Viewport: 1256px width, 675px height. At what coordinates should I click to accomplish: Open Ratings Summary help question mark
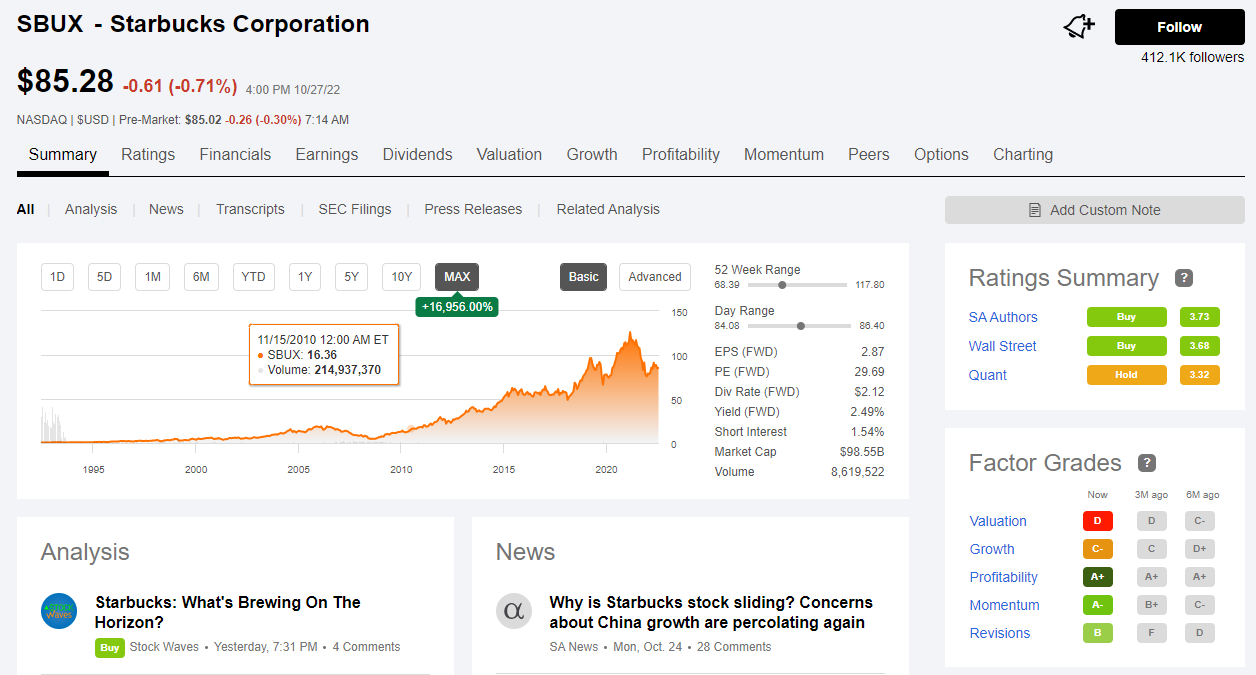[1184, 278]
